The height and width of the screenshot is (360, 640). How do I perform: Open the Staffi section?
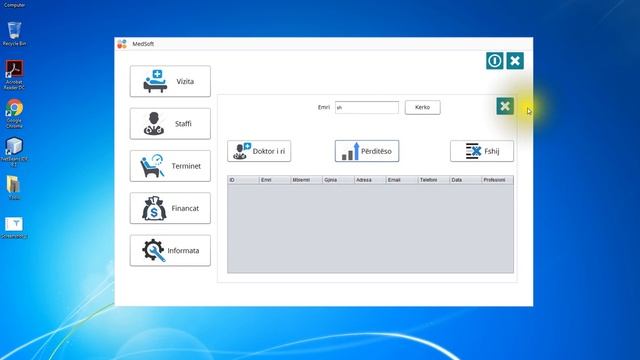click(170, 124)
